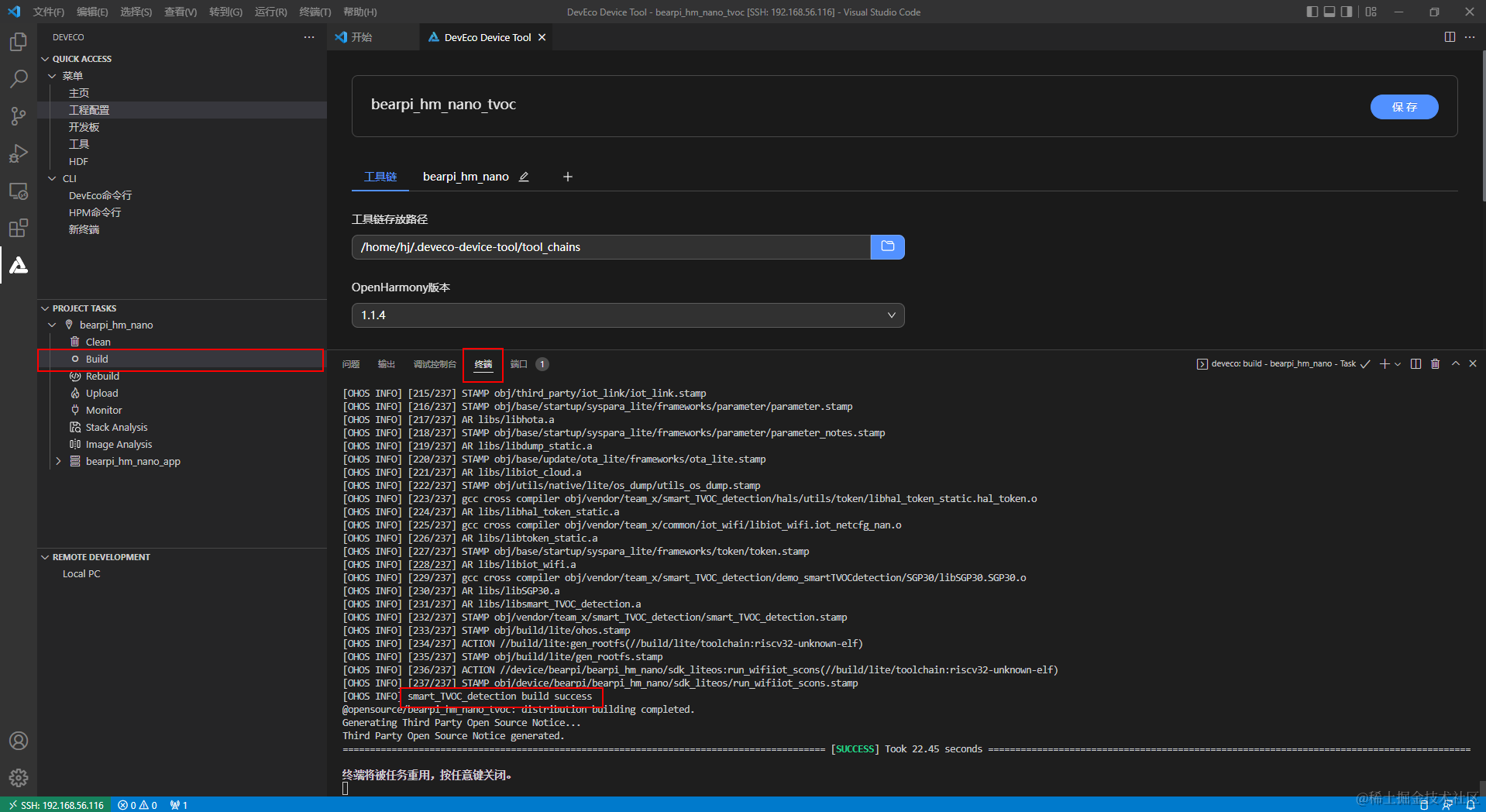Open the 文件(F) menu

pyautogui.click(x=49, y=12)
